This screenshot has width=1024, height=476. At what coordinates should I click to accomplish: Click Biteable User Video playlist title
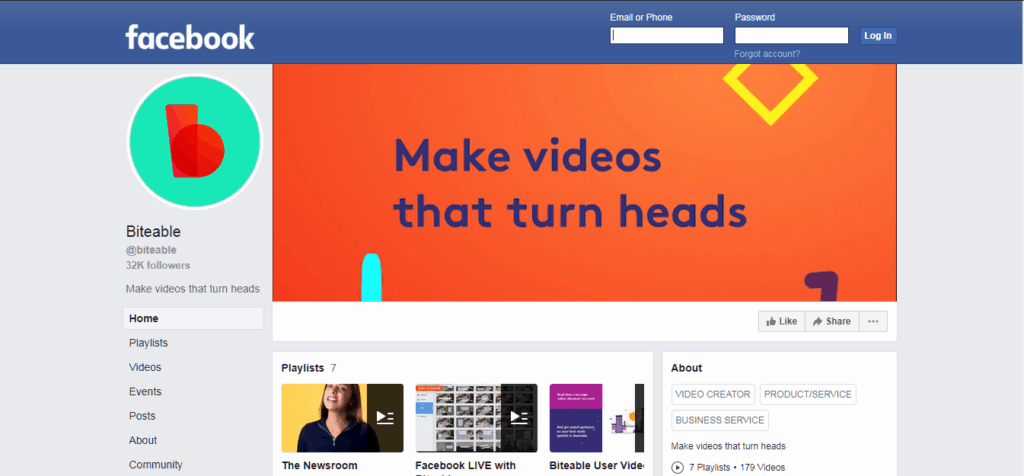(597, 466)
